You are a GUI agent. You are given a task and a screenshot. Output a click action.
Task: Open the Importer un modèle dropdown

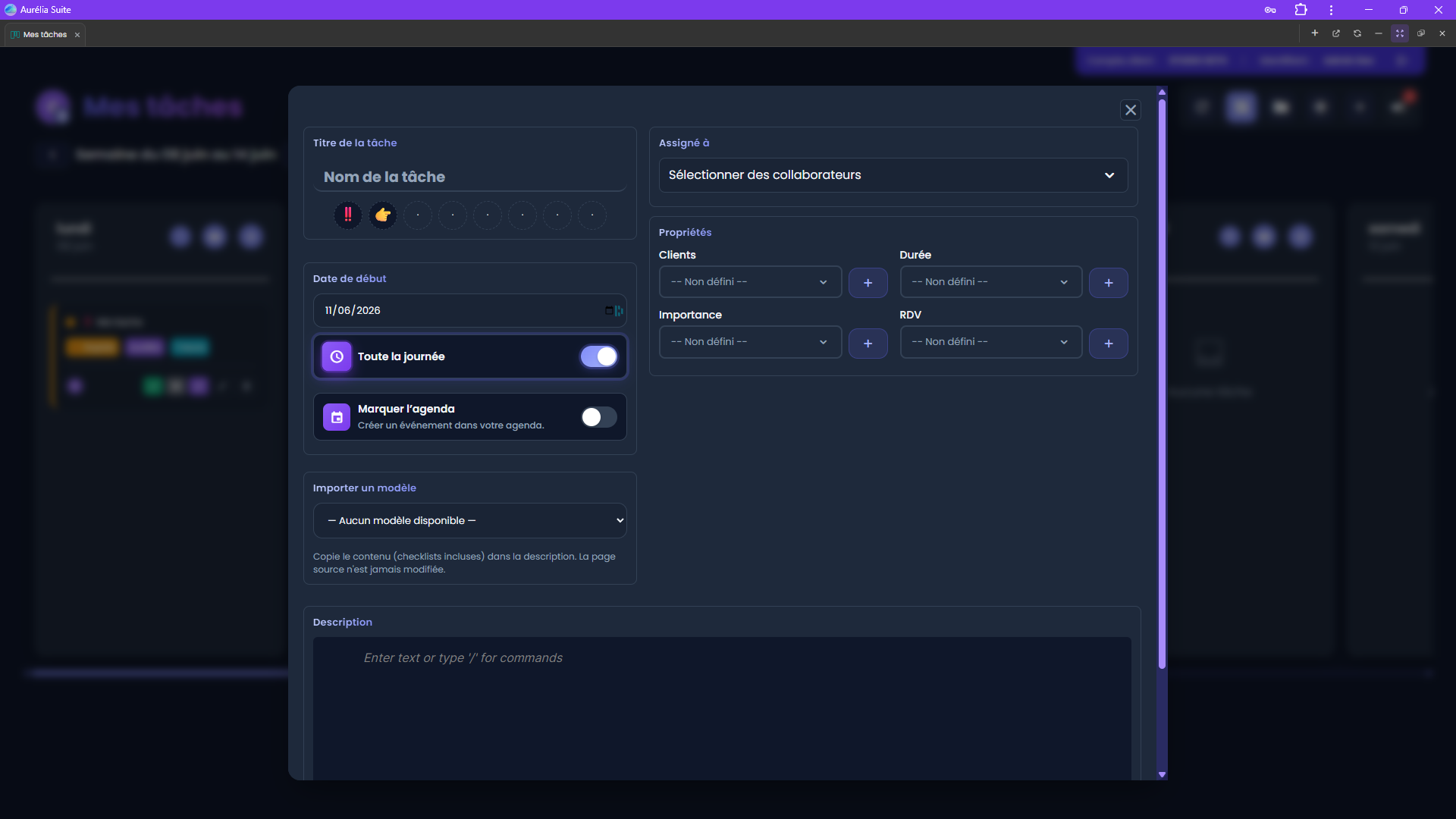[470, 521]
